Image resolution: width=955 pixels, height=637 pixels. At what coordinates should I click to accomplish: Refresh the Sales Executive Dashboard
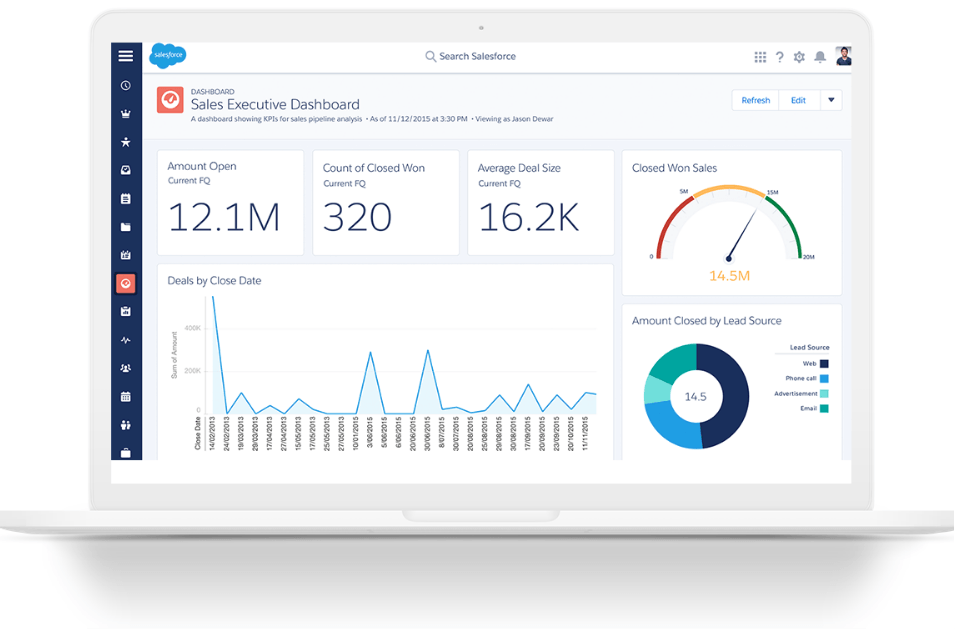coord(755,100)
